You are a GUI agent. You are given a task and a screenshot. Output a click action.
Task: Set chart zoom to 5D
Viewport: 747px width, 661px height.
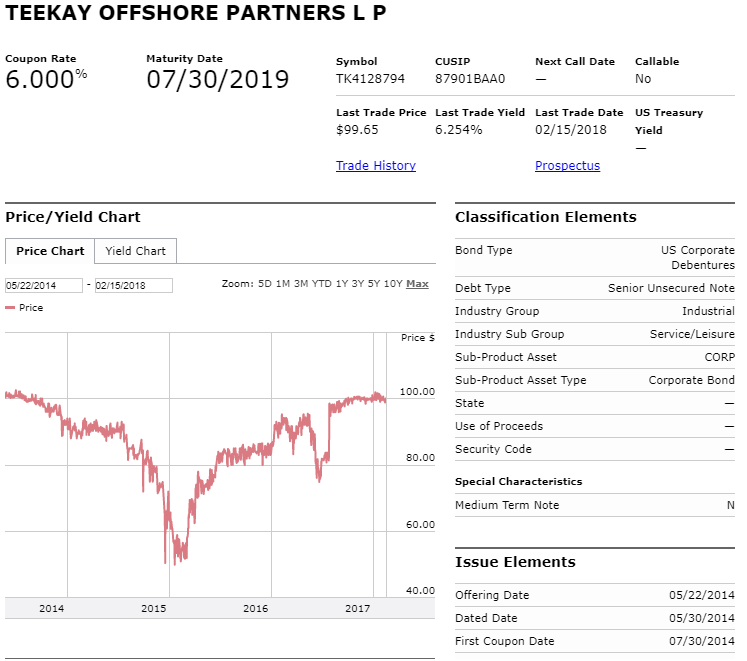tap(265, 284)
